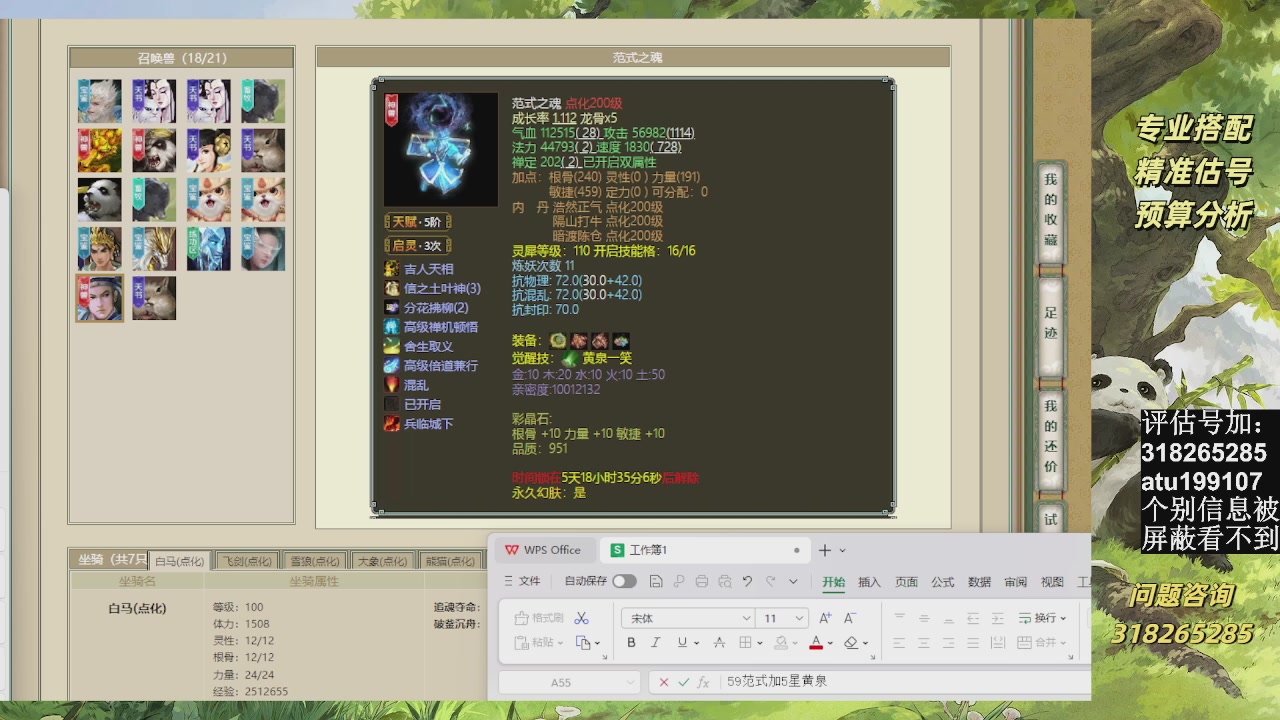Apply Underline formatting in WPS

point(681,643)
